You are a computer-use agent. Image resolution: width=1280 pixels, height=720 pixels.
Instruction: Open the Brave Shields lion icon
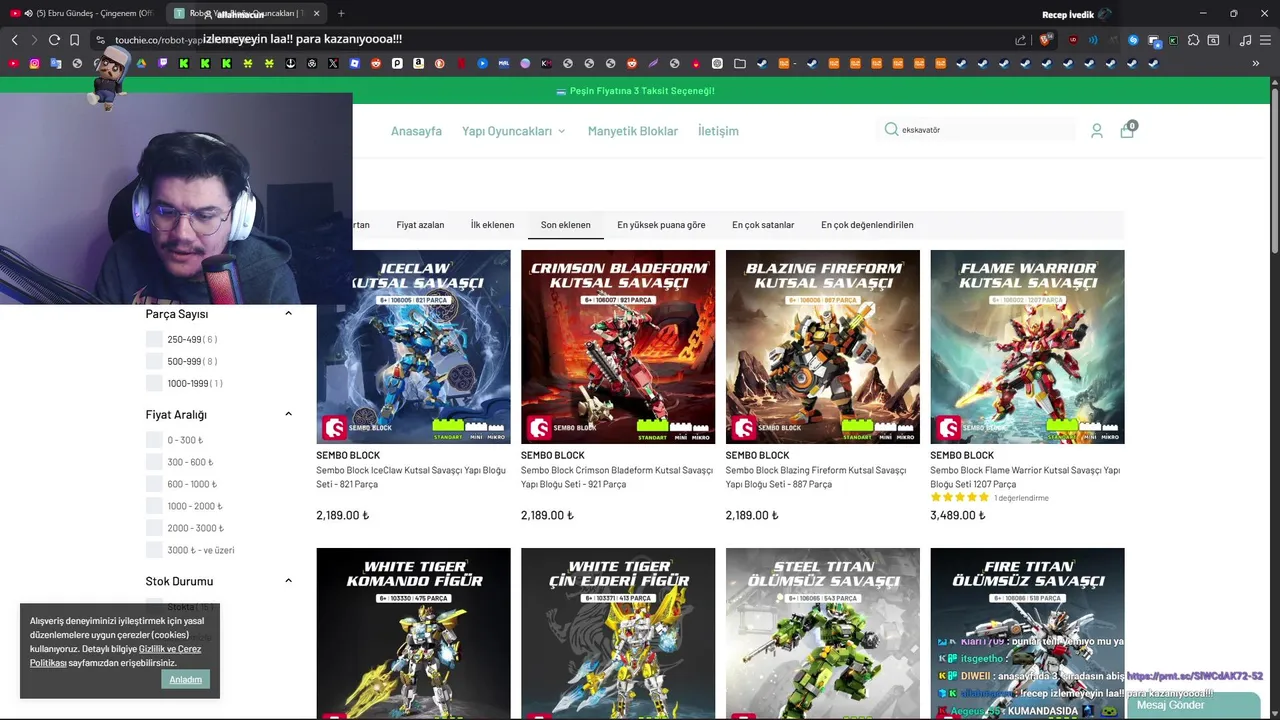click(x=1045, y=40)
